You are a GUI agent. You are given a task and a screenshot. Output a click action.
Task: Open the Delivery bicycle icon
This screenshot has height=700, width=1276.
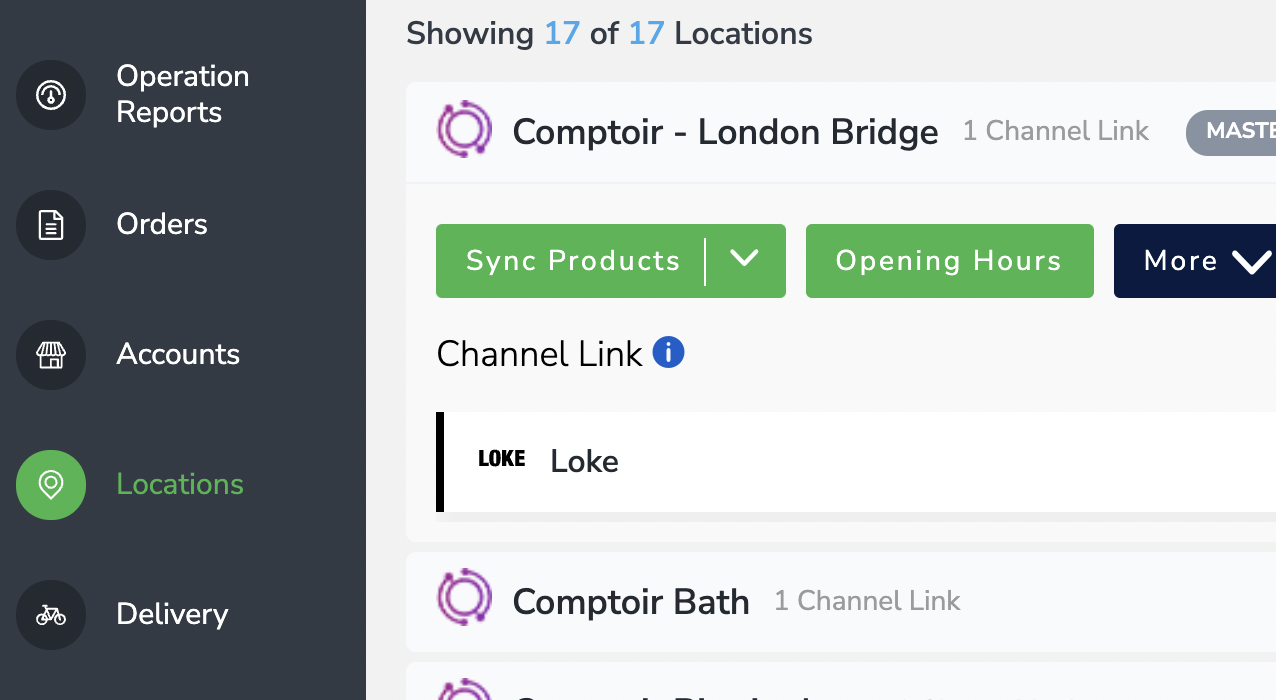pyautogui.click(x=51, y=615)
